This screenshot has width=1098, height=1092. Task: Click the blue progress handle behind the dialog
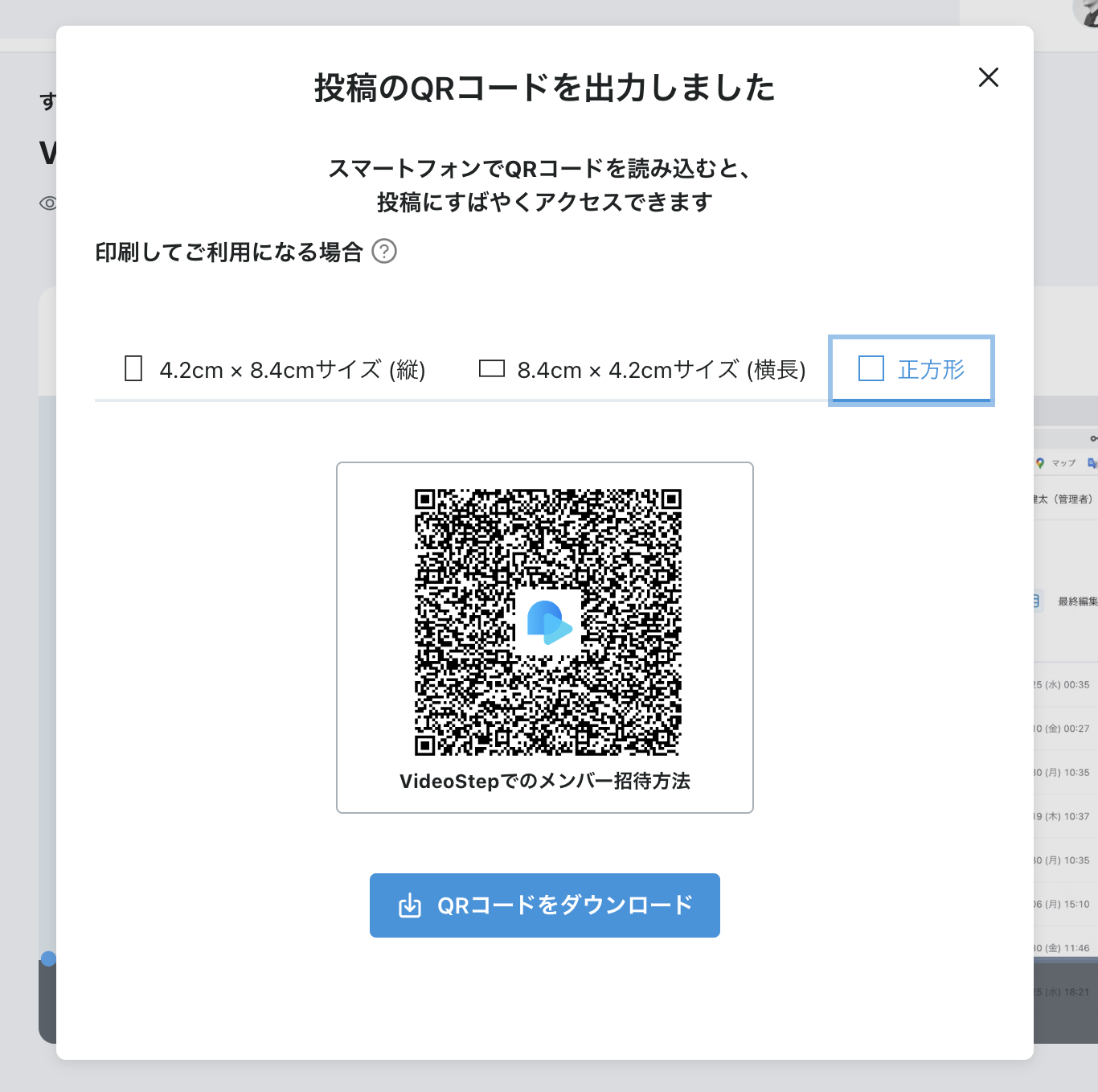pyautogui.click(x=48, y=959)
